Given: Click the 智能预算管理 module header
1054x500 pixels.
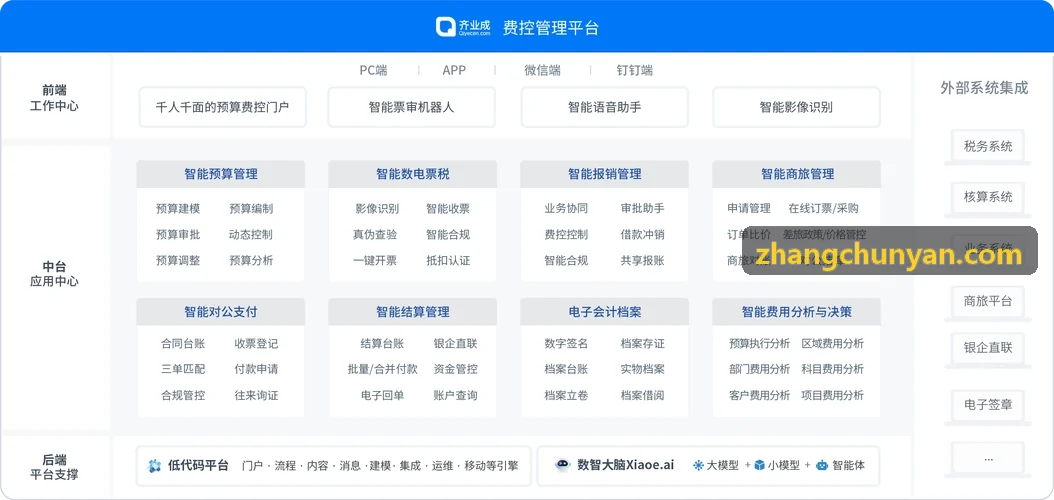Looking at the screenshot, I should (x=220, y=174).
